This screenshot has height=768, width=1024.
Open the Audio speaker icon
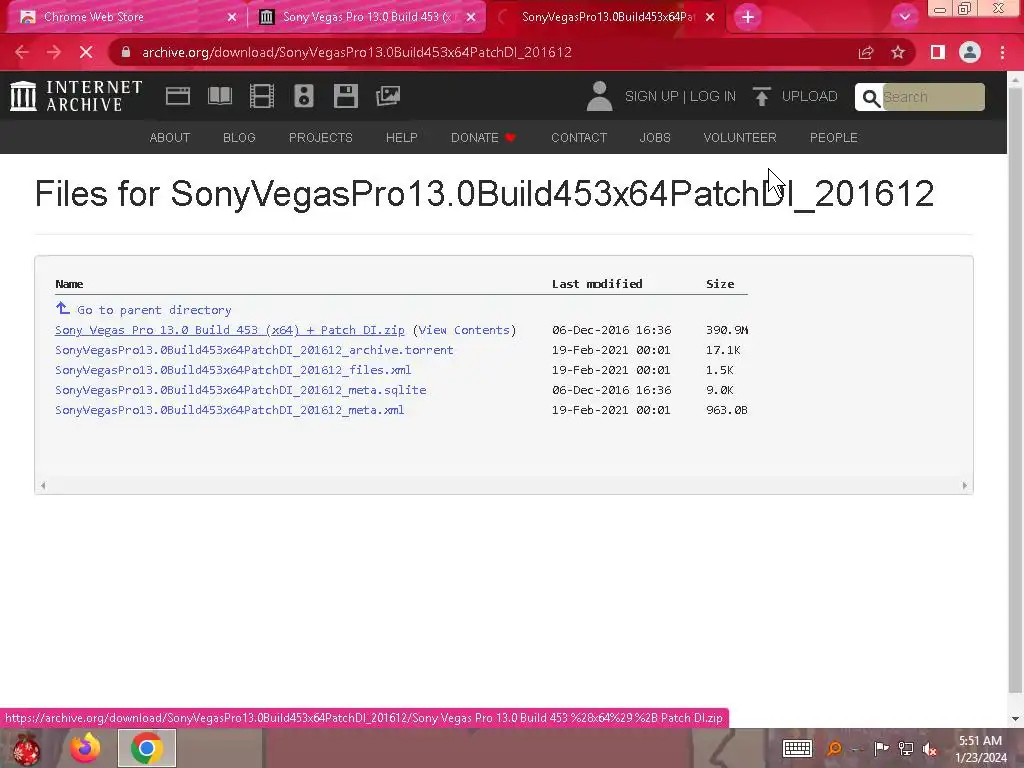click(304, 96)
